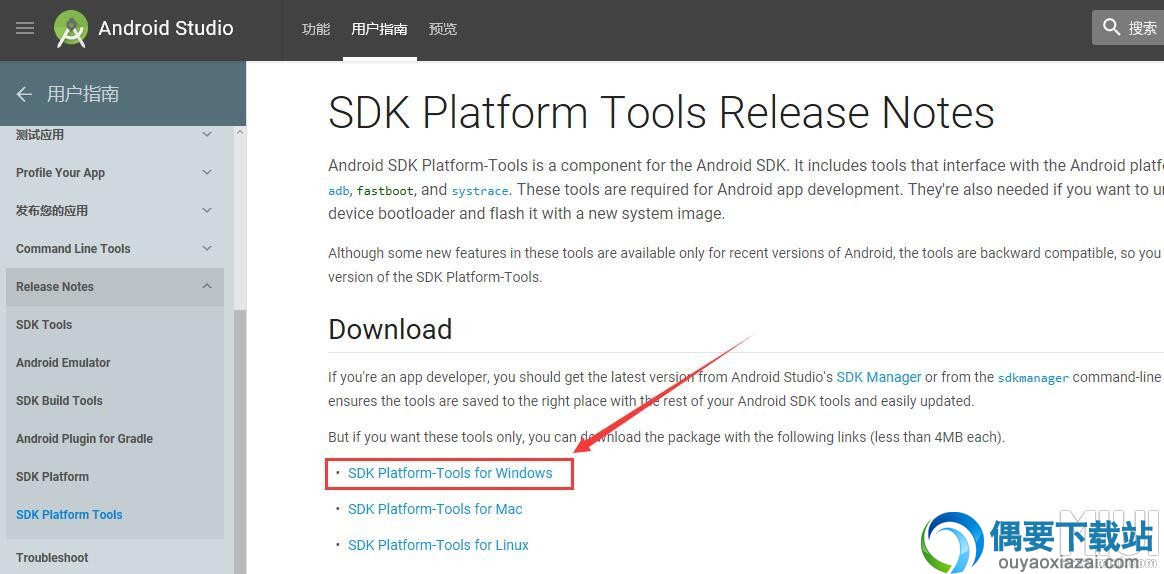Open the hamburger navigation menu
This screenshot has height=574, width=1164.
coord(25,28)
